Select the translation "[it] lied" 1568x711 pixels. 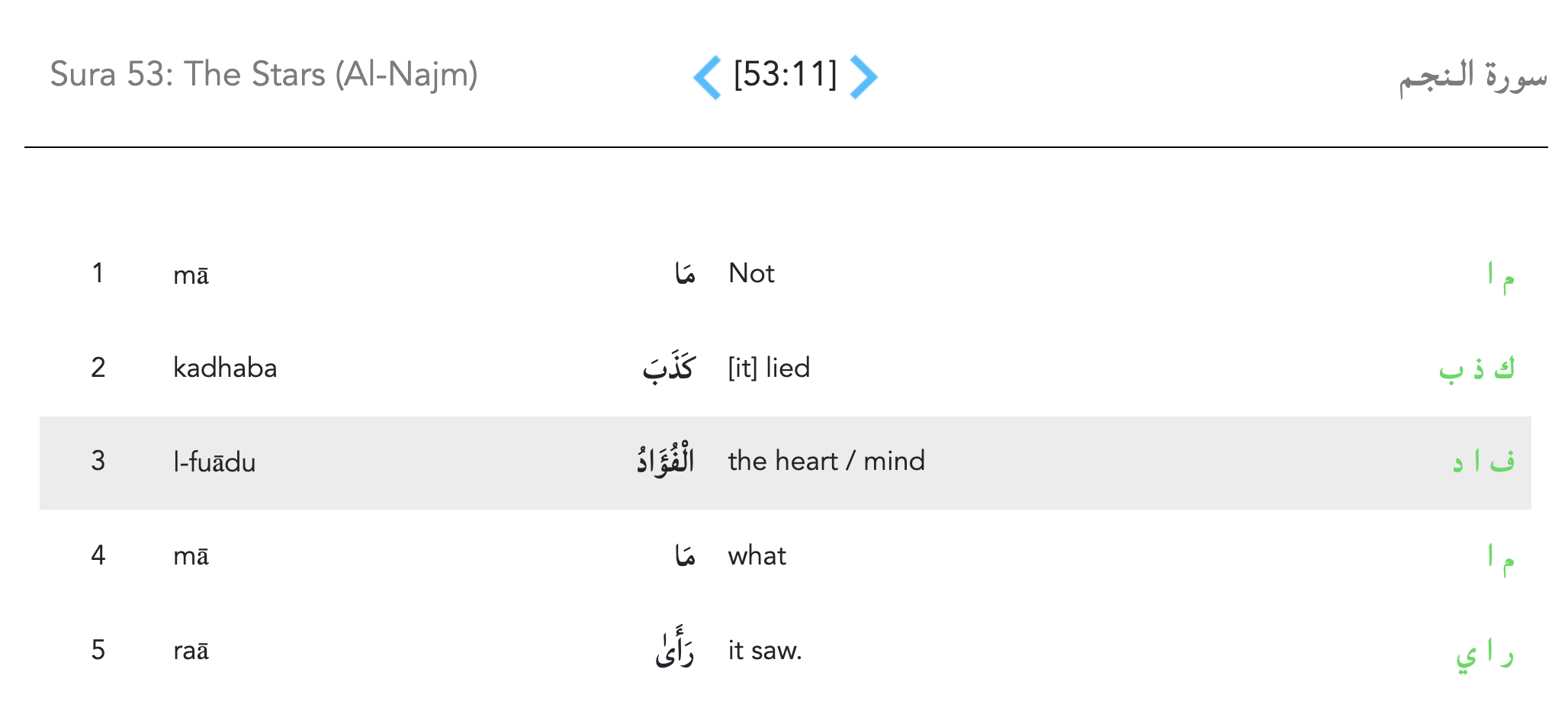click(769, 368)
